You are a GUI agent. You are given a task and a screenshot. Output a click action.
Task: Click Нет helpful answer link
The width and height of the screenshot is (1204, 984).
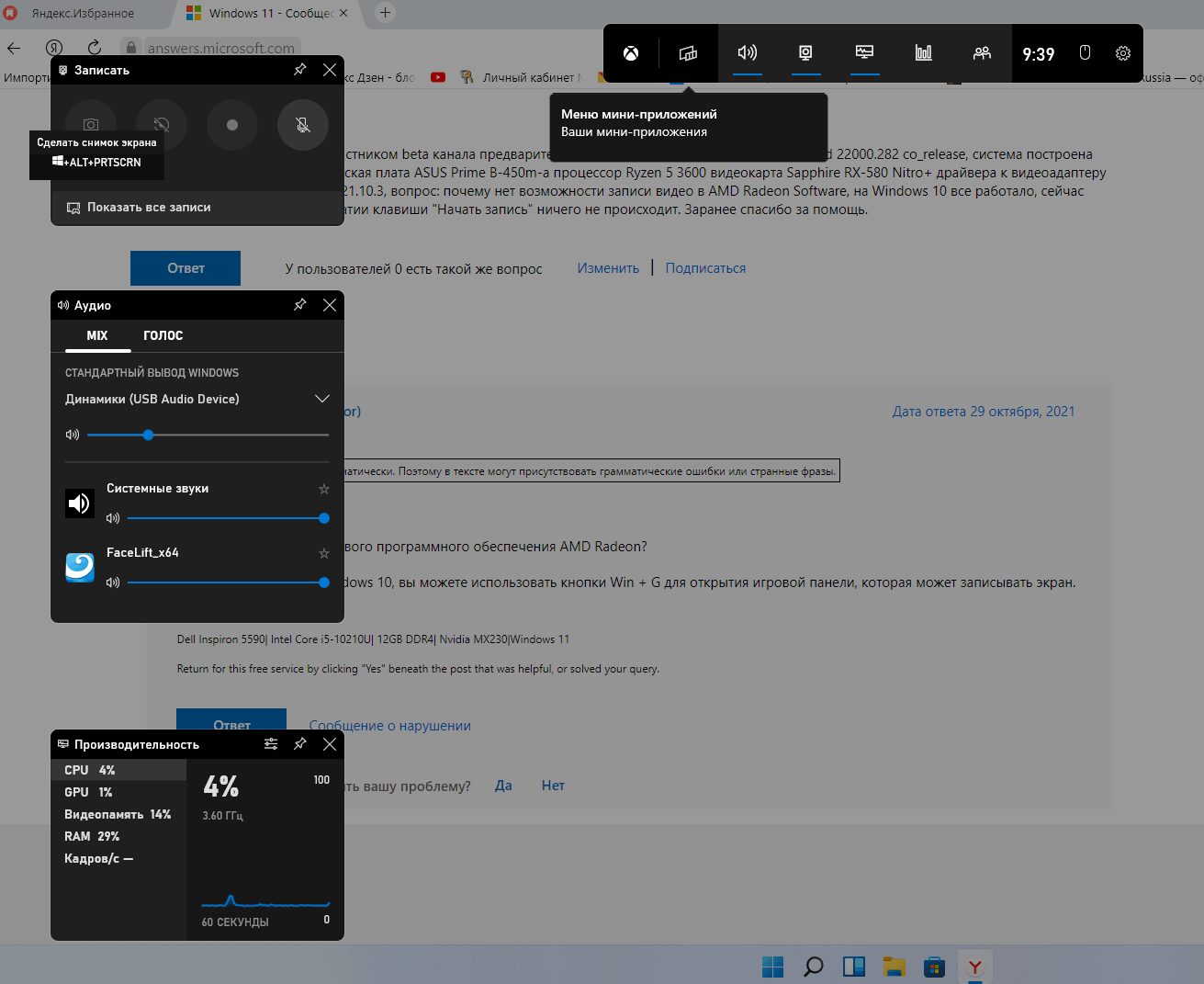(x=553, y=786)
